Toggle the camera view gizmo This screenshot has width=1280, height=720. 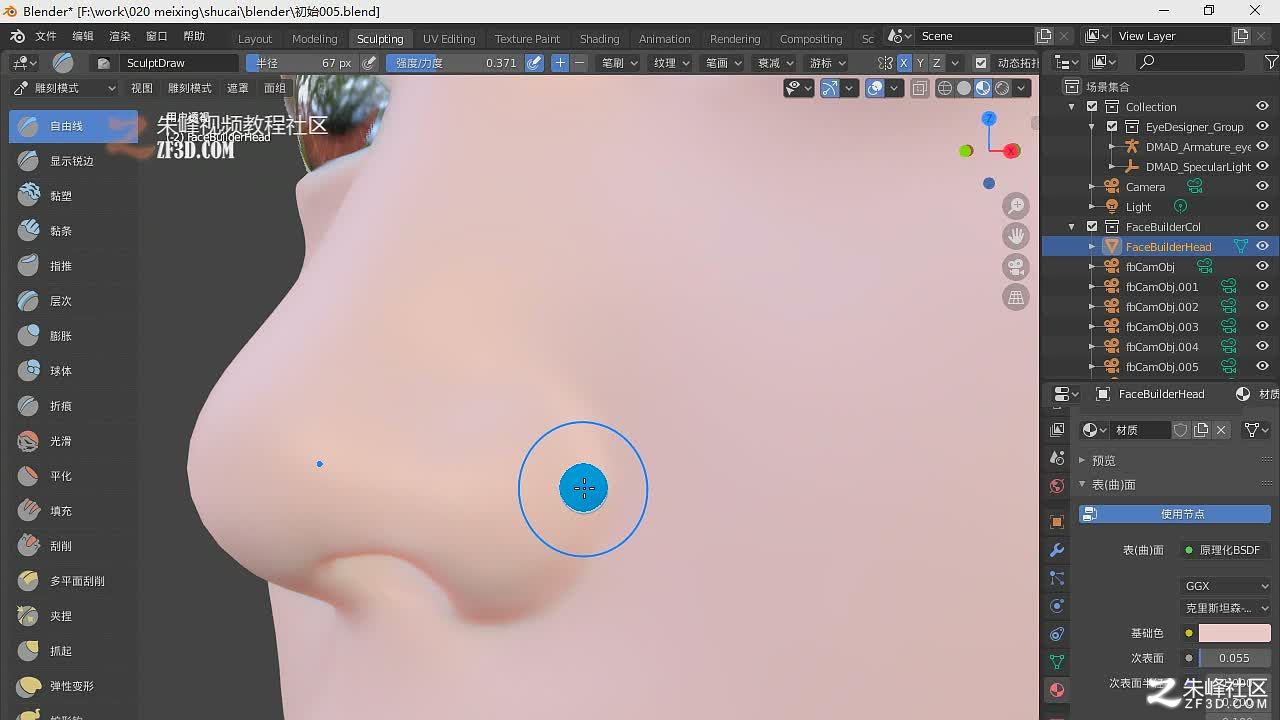pos(1016,267)
